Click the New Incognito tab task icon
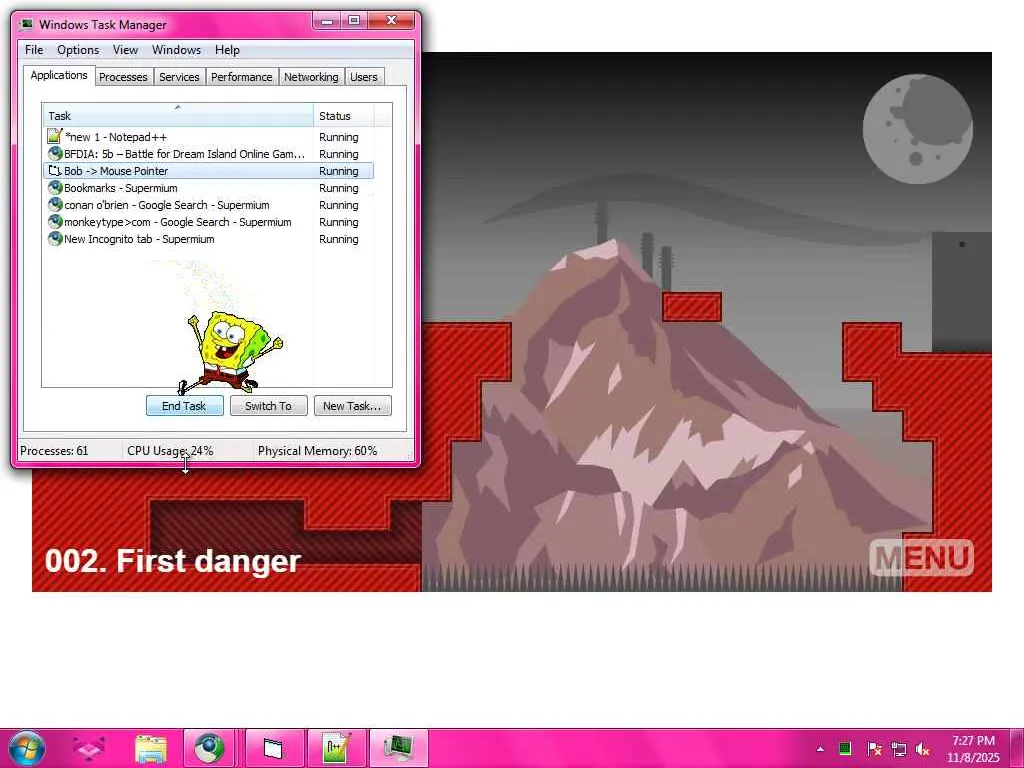1024x768 pixels. tap(55, 238)
